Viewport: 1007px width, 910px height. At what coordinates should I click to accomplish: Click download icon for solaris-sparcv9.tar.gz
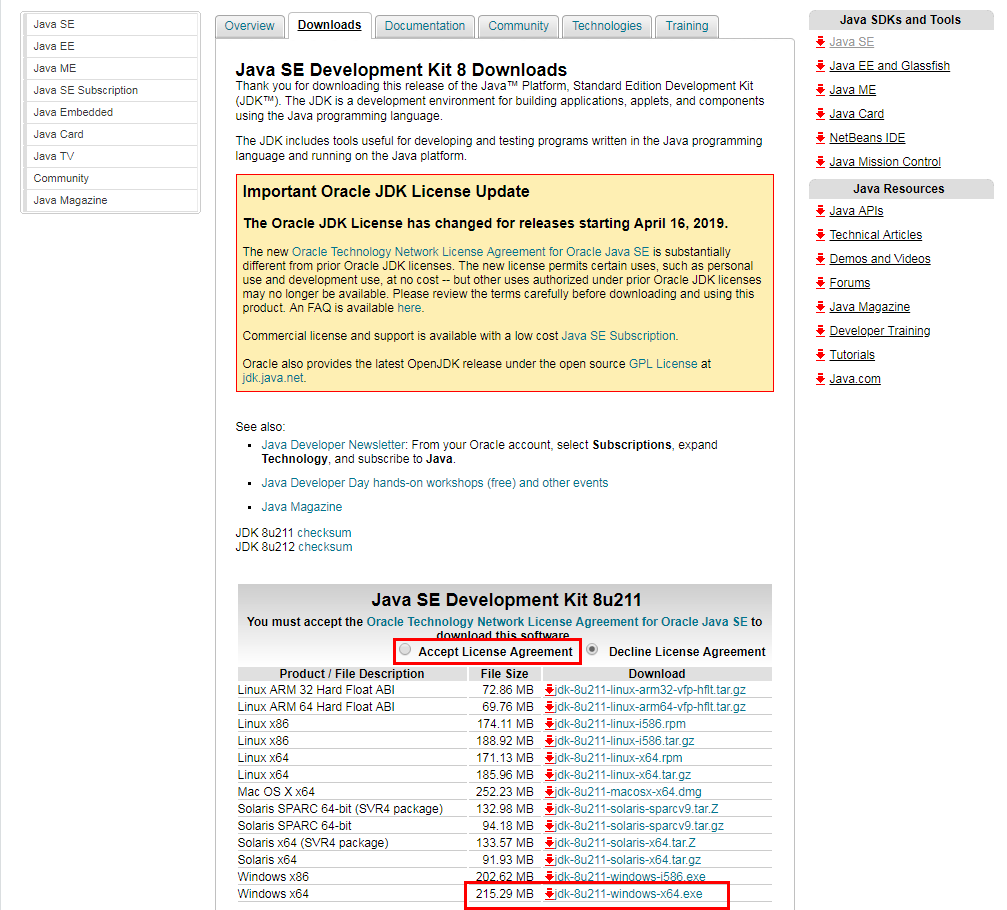click(550, 826)
